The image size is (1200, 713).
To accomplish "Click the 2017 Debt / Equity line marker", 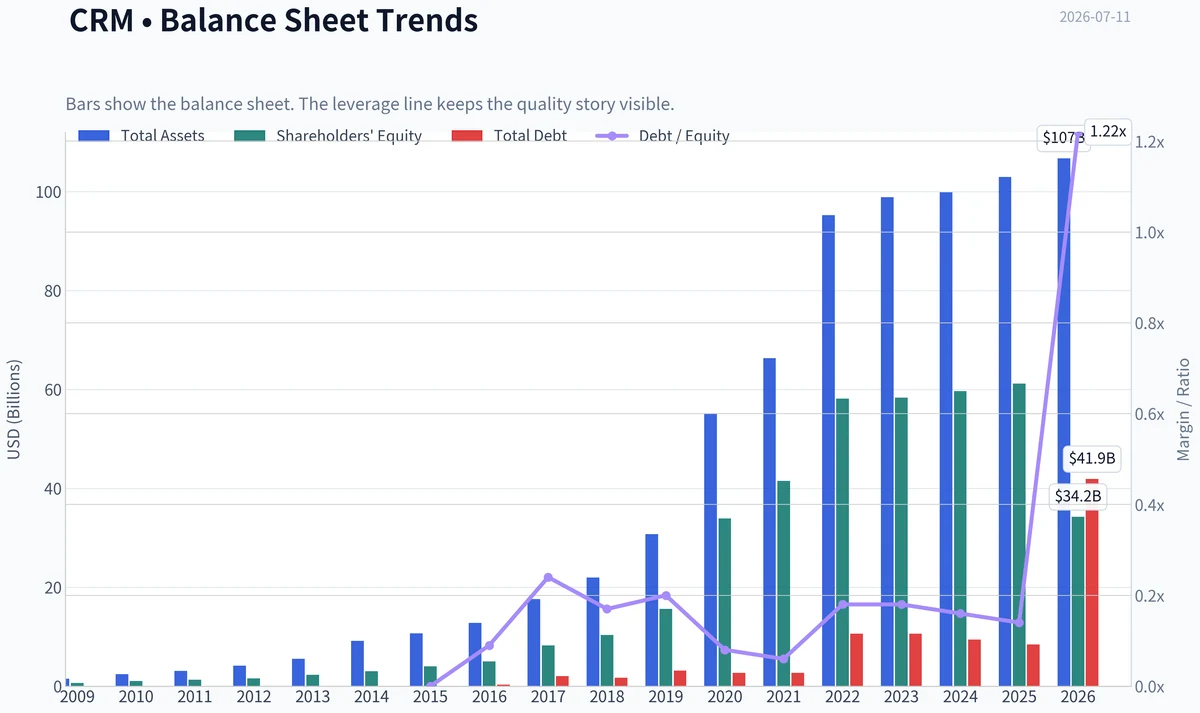I will (548, 577).
